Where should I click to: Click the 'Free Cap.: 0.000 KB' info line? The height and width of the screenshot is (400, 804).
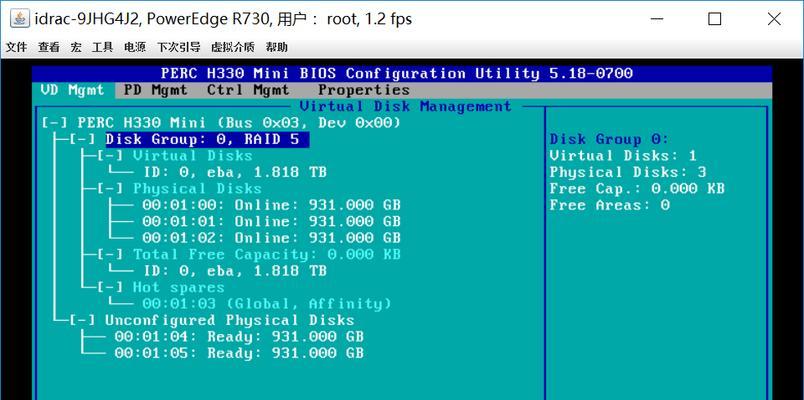tap(637, 189)
